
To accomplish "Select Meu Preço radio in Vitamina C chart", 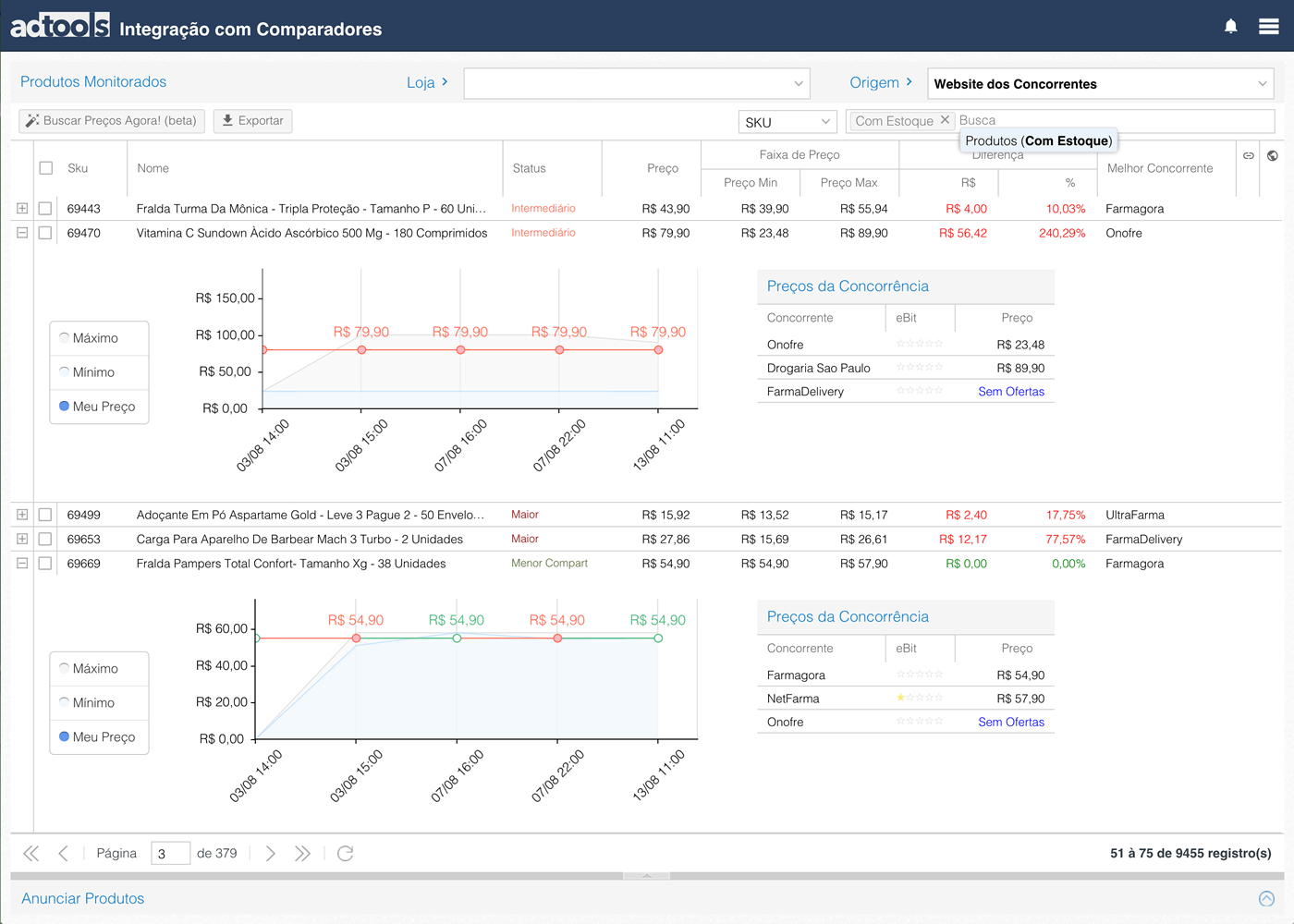I will (x=65, y=406).
